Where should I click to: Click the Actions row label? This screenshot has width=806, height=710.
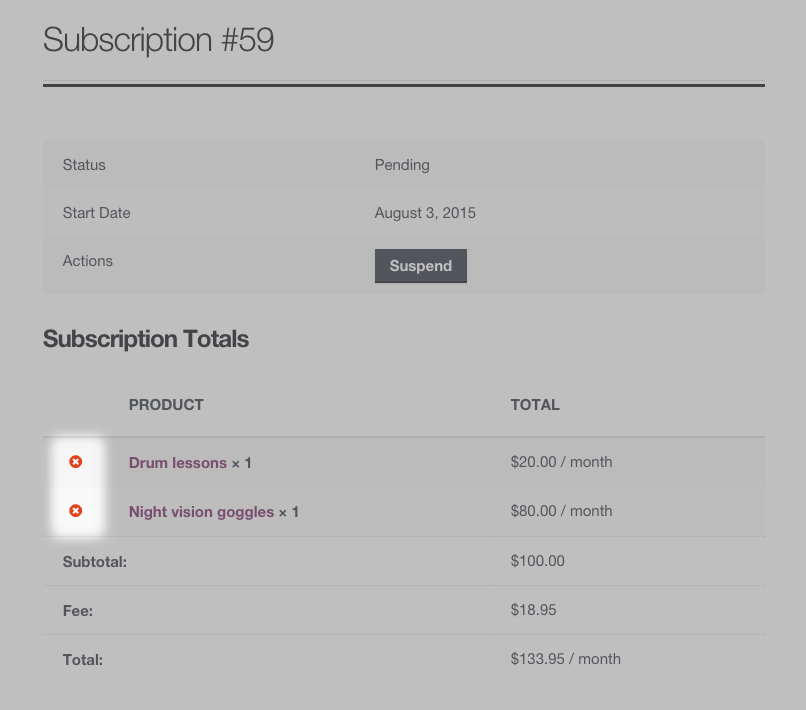[88, 261]
